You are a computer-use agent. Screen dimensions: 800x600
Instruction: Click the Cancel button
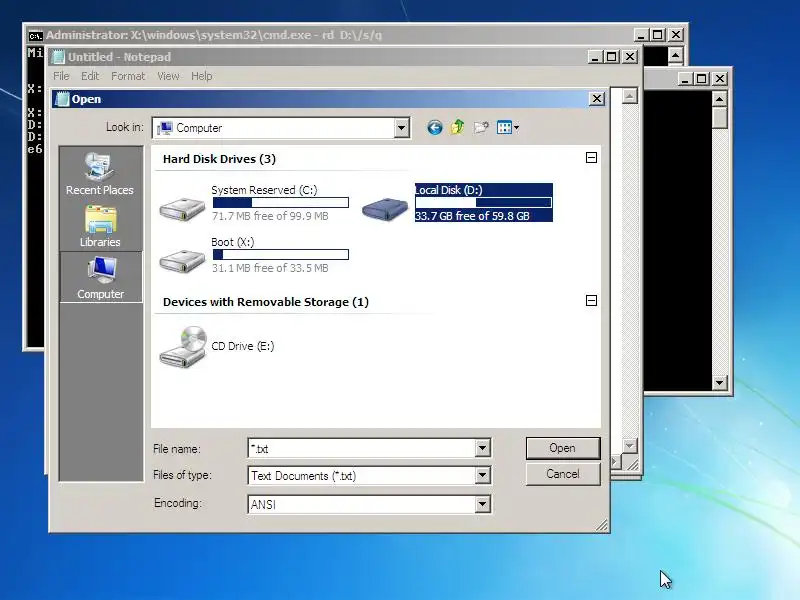click(563, 474)
